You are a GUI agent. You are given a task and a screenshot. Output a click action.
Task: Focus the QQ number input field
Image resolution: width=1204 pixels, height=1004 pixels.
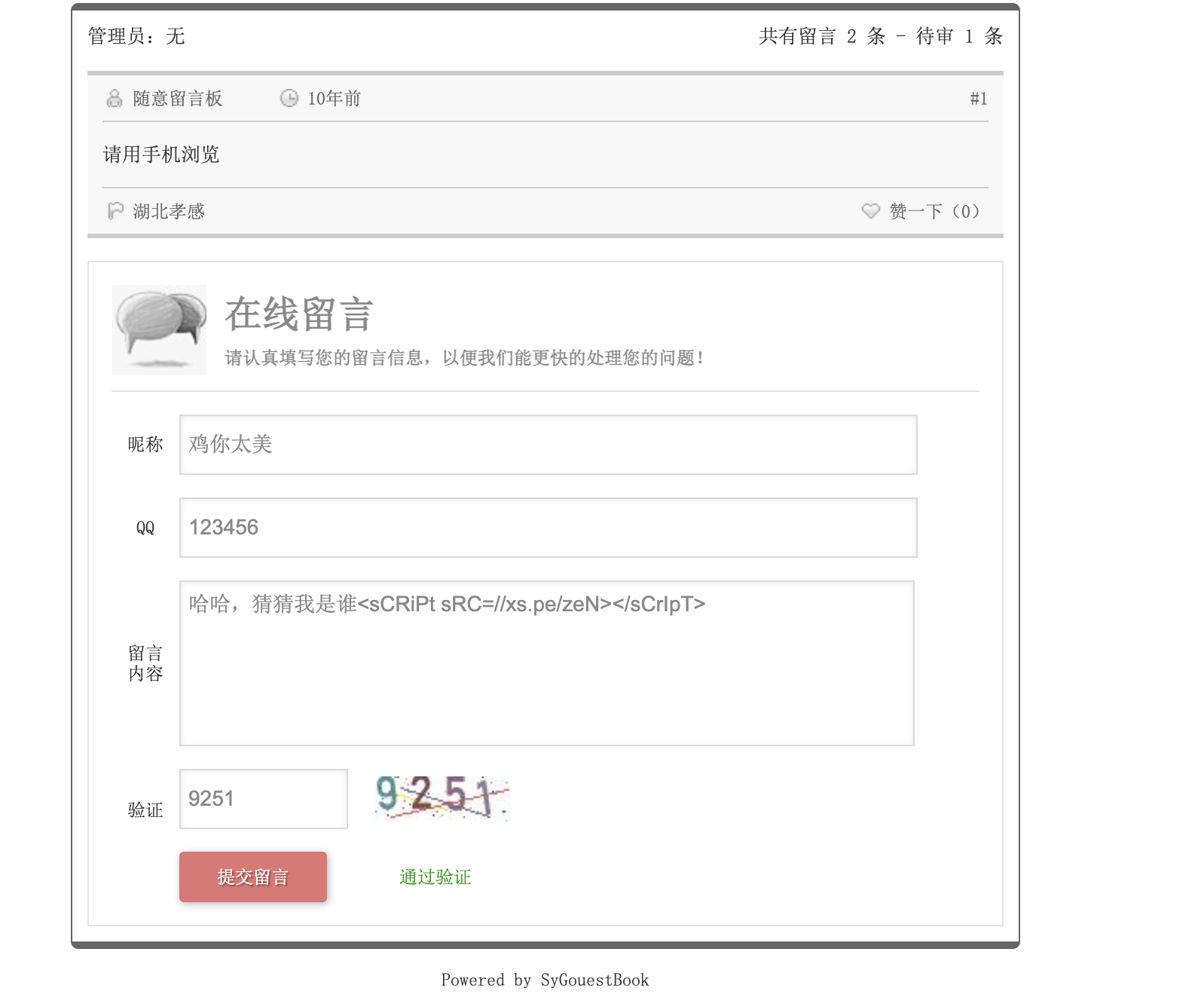point(549,528)
